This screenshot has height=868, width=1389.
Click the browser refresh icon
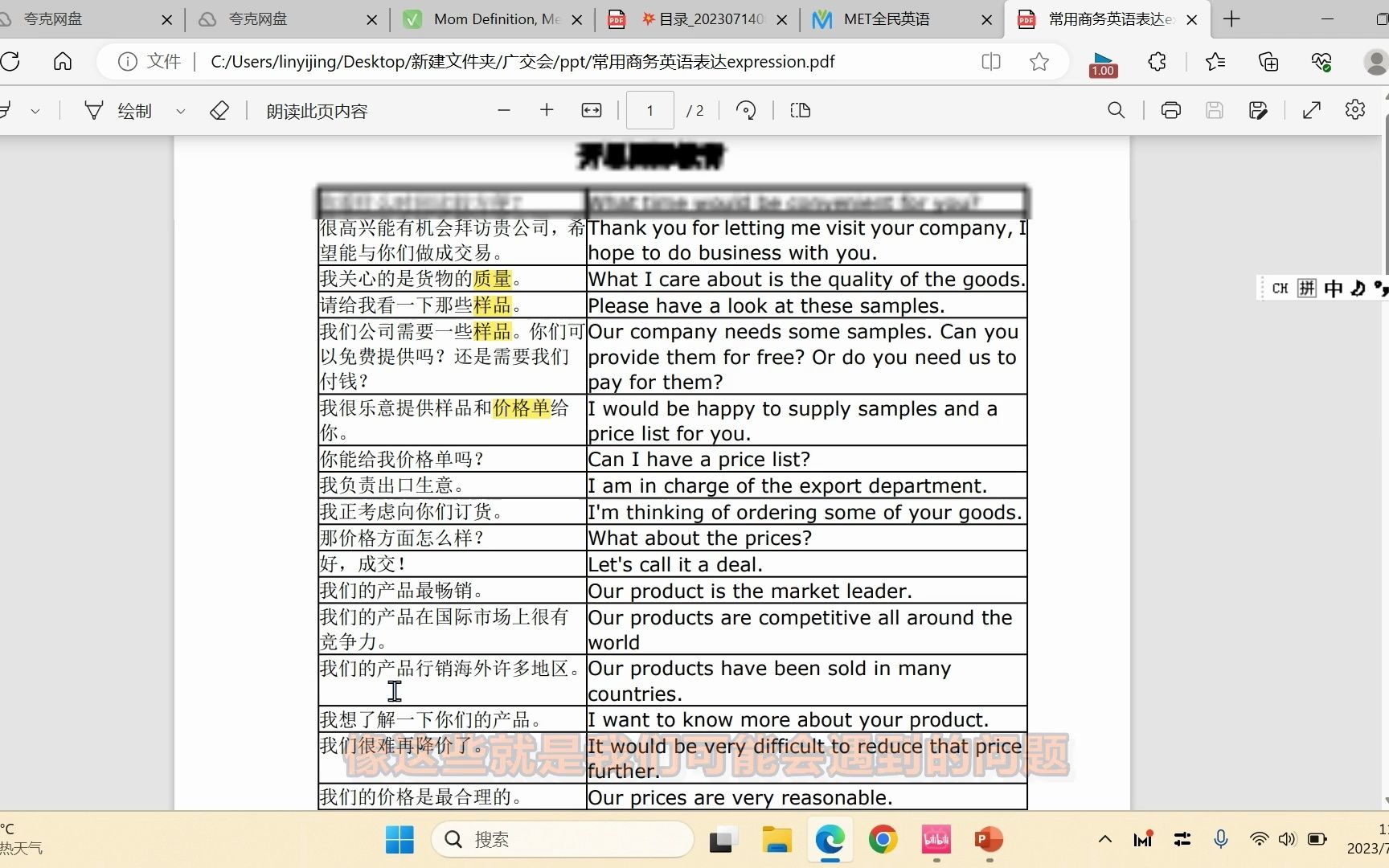coord(10,62)
